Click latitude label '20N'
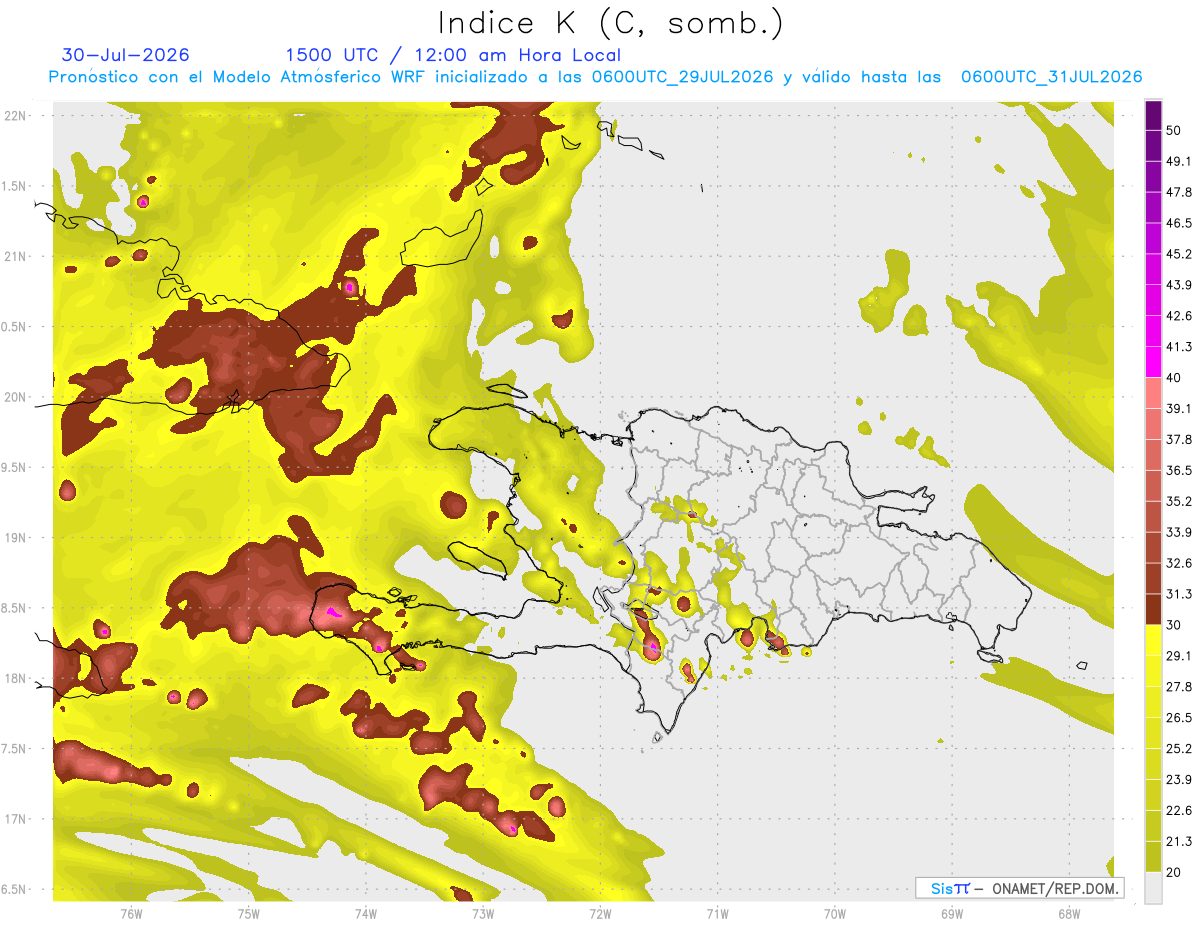Screen dimensions: 1200x927 pos(15,397)
